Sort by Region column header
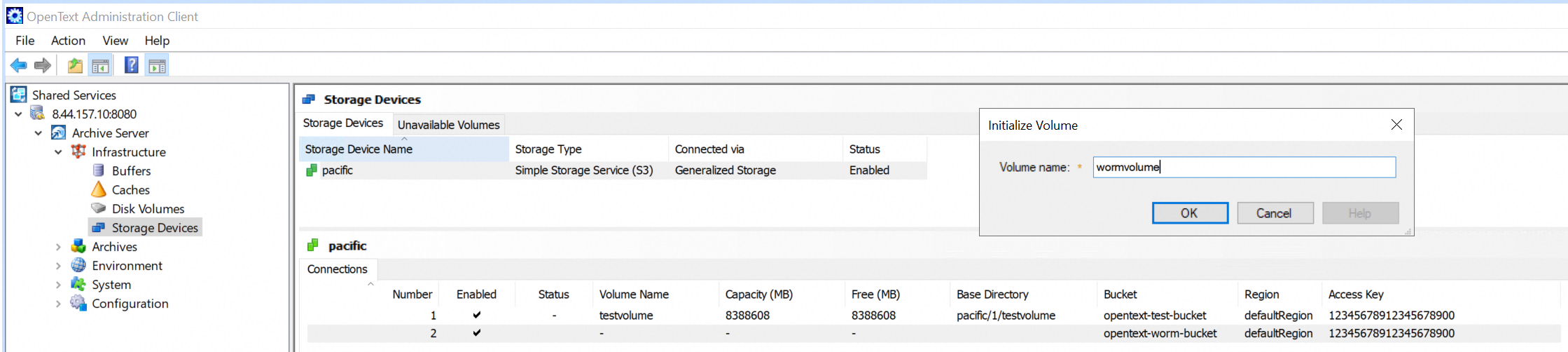Image resolution: width=1568 pixels, height=352 pixels. click(1279, 295)
